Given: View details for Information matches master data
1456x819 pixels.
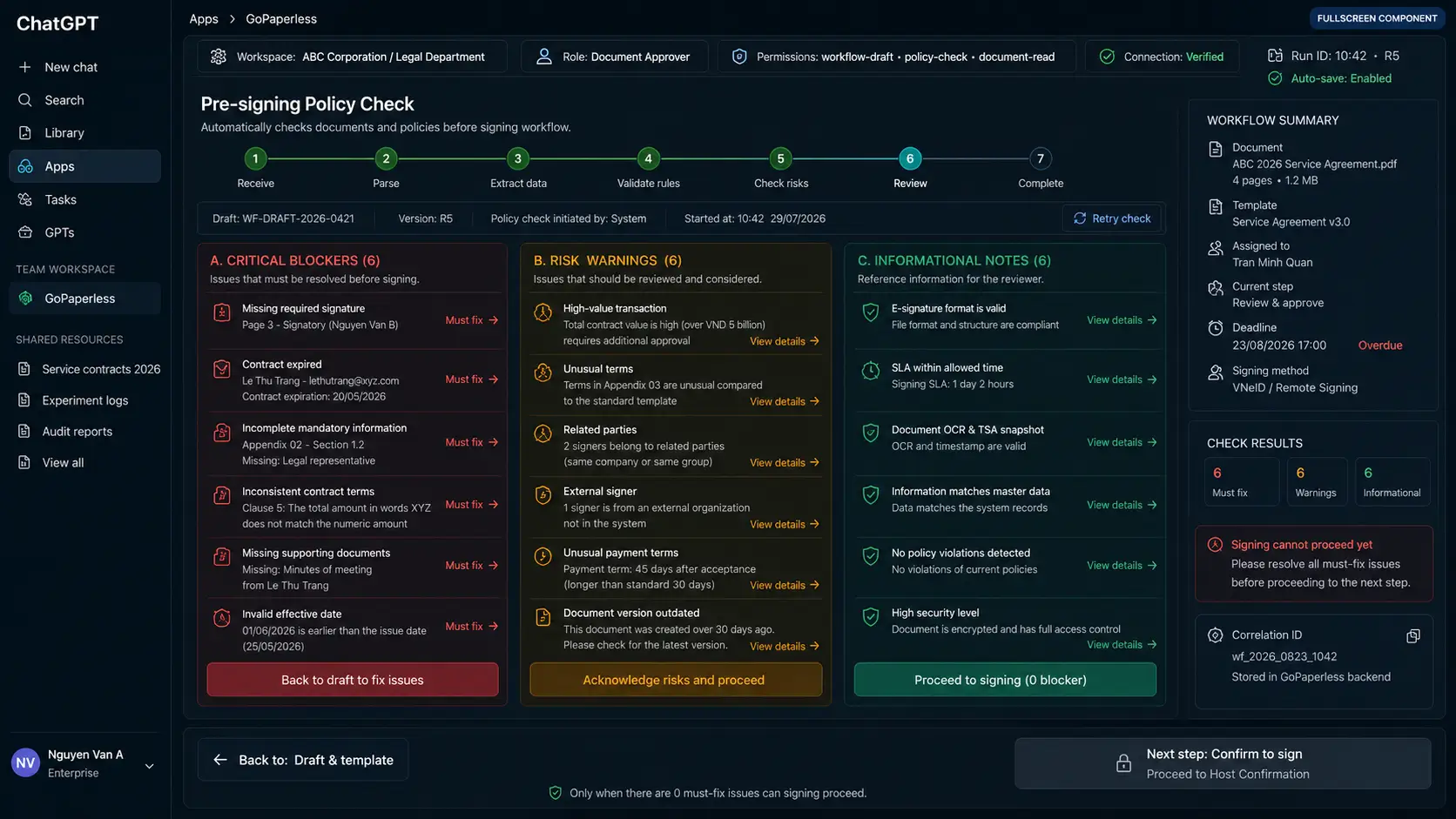Looking at the screenshot, I should click(1122, 505).
